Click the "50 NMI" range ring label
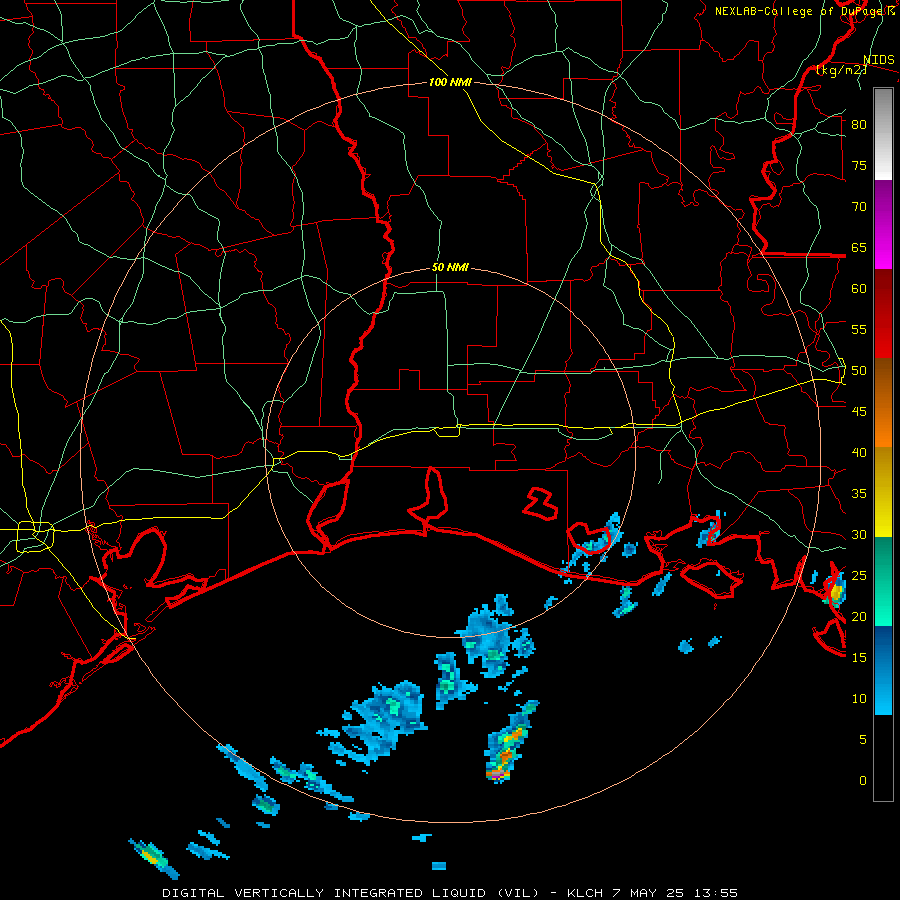This screenshot has height=900, width=900. (450, 267)
